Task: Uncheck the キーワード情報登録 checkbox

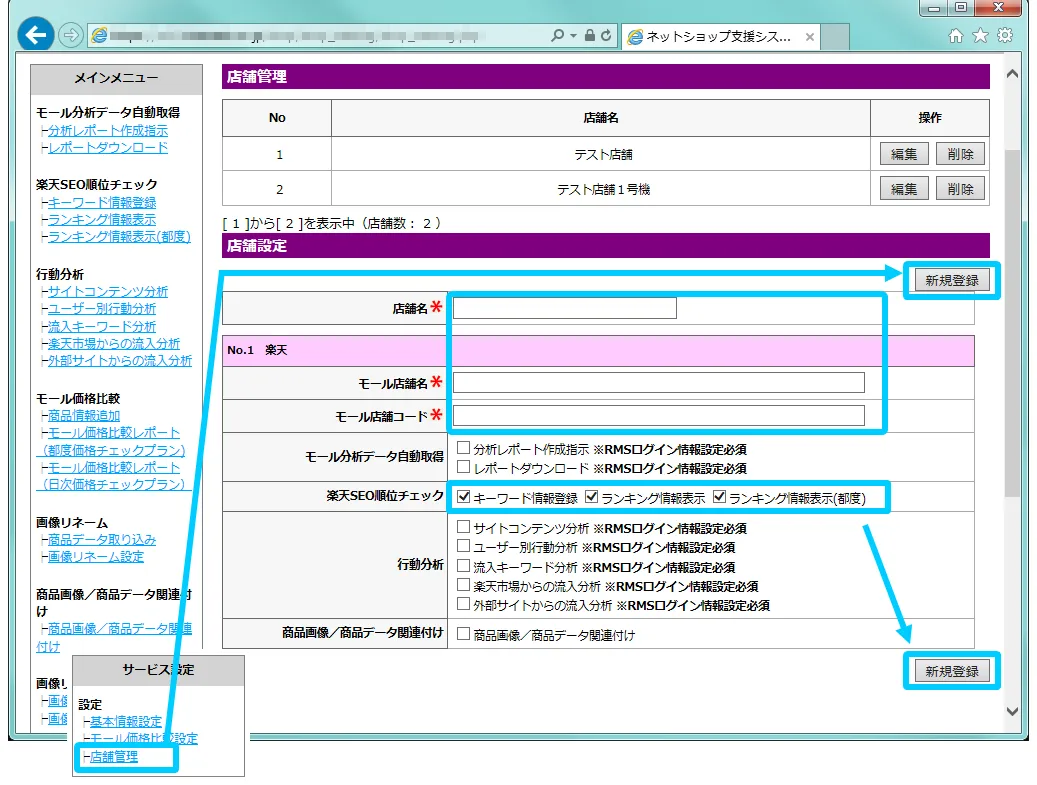Action: tap(463, 497)
